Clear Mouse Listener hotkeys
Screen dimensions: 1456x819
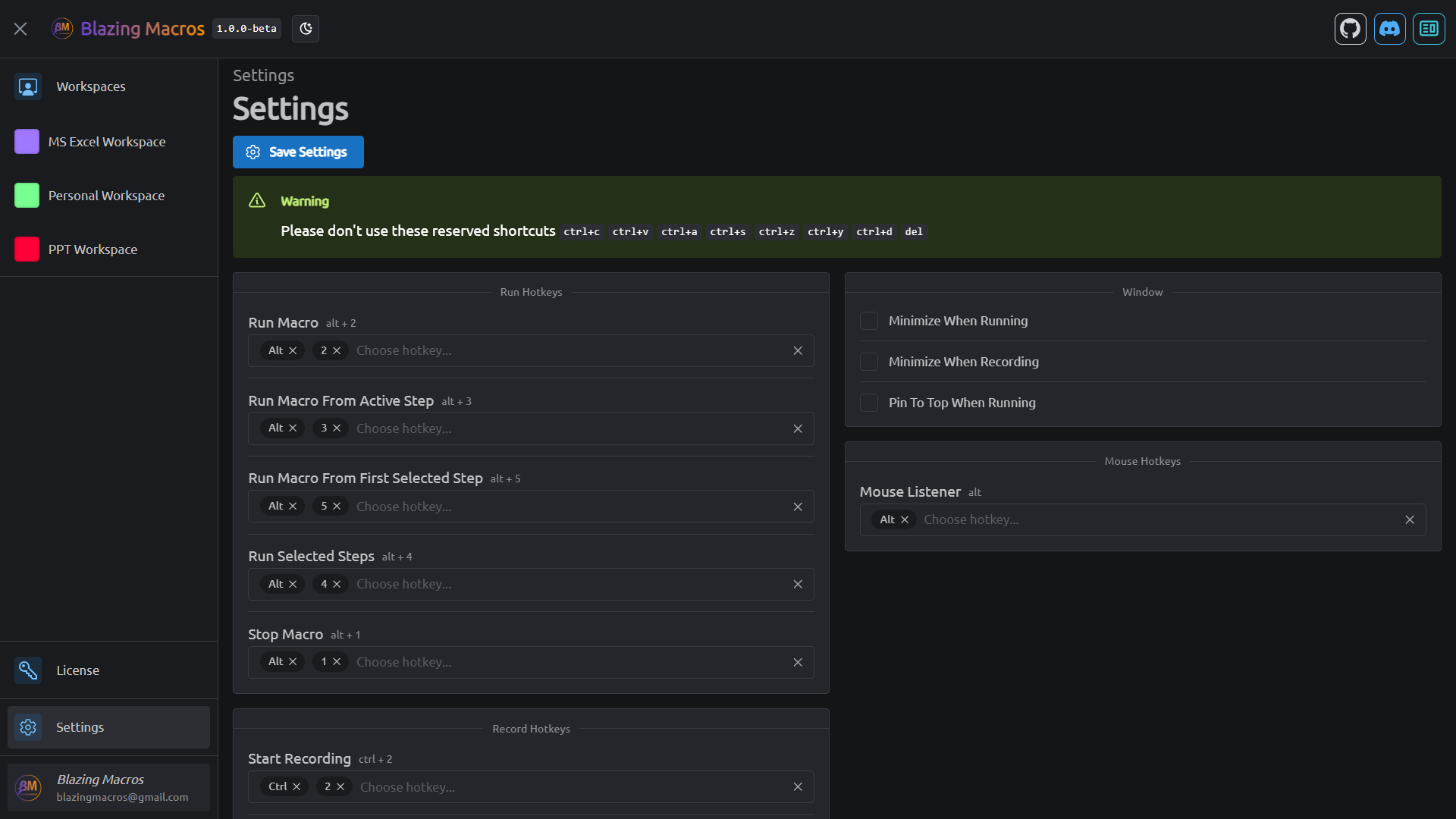pyautogui.click(x=1410, y=519)
